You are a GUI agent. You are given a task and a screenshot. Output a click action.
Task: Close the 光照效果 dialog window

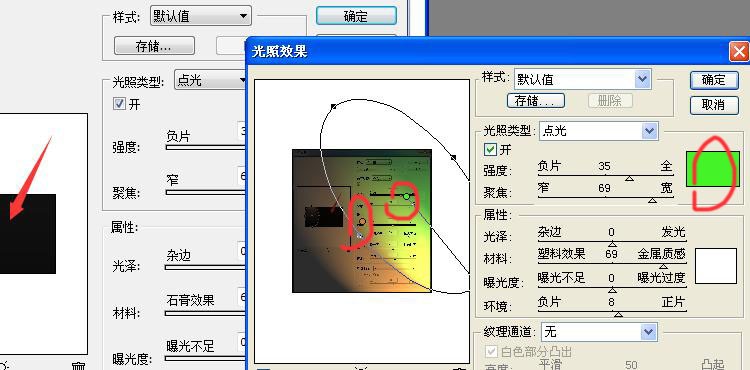coord(739,52)
